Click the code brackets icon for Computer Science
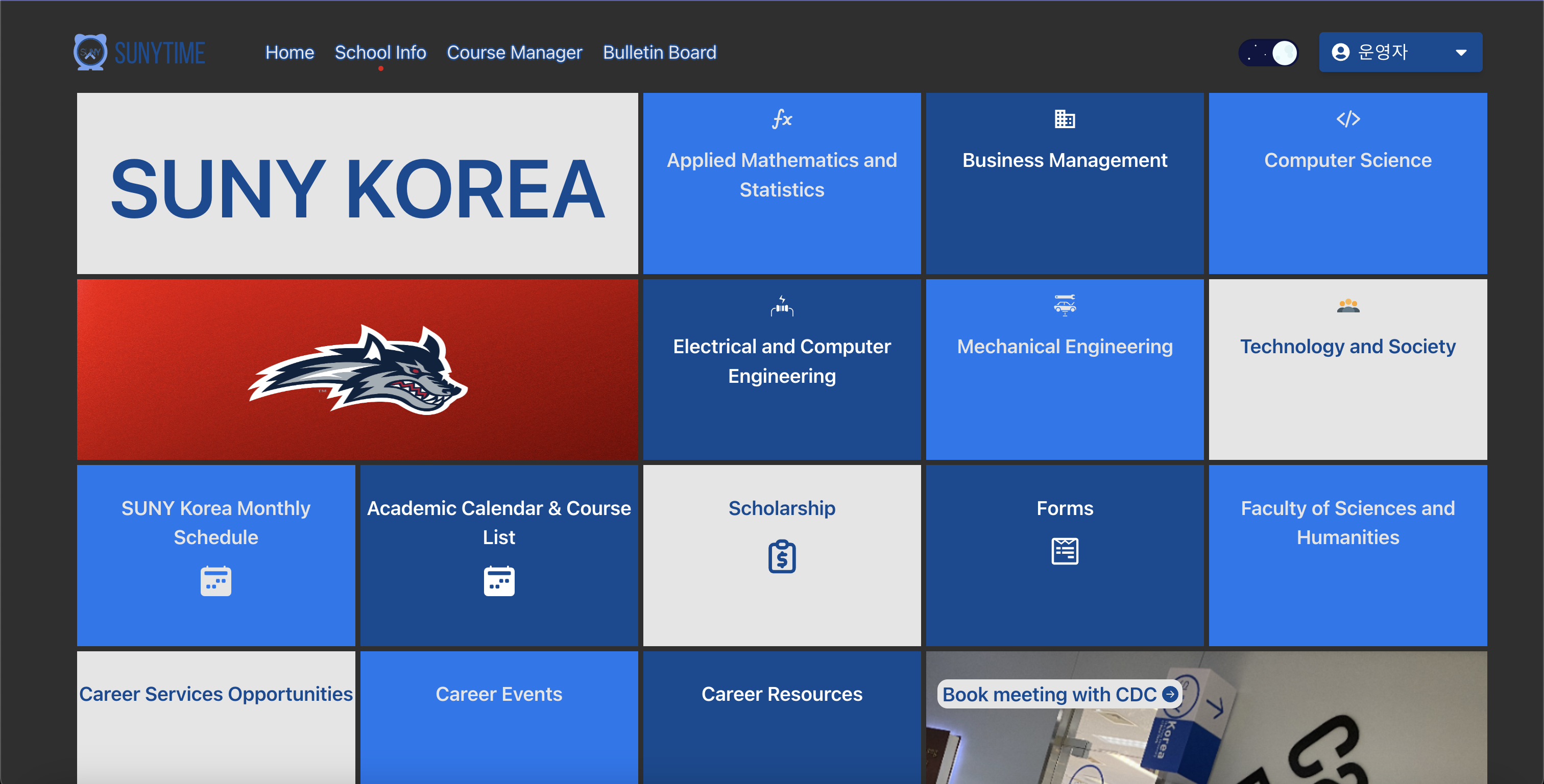1544x784 pixels. pyautogui.click(x=1347, y=119)
